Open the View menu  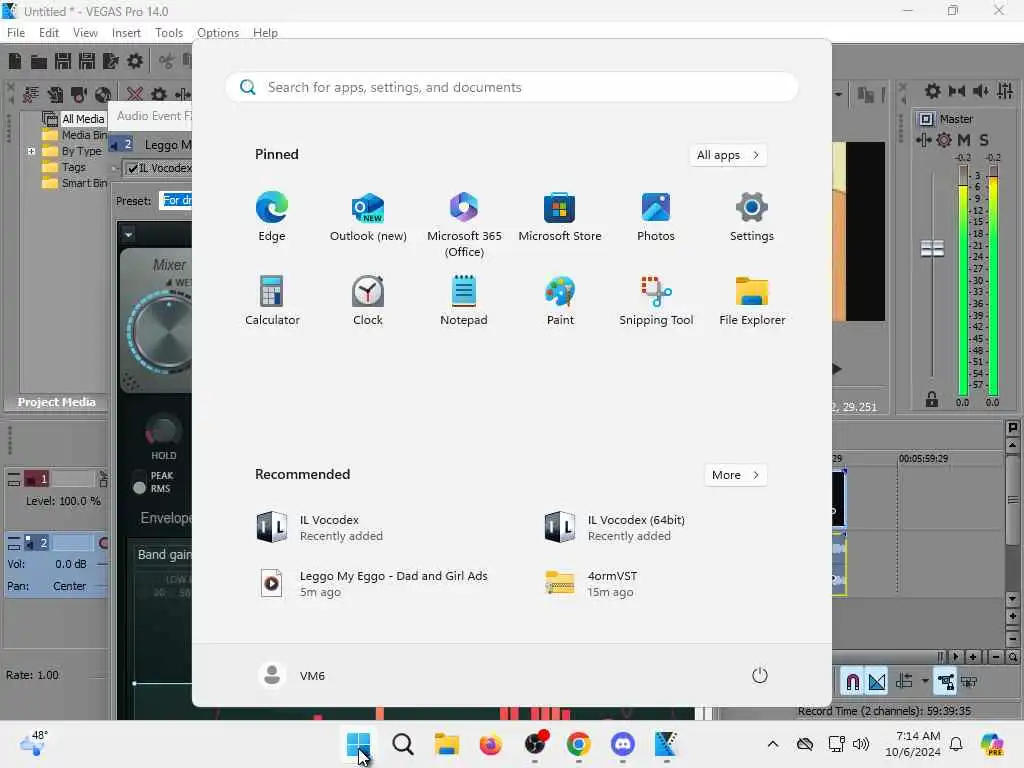point(85,33)
